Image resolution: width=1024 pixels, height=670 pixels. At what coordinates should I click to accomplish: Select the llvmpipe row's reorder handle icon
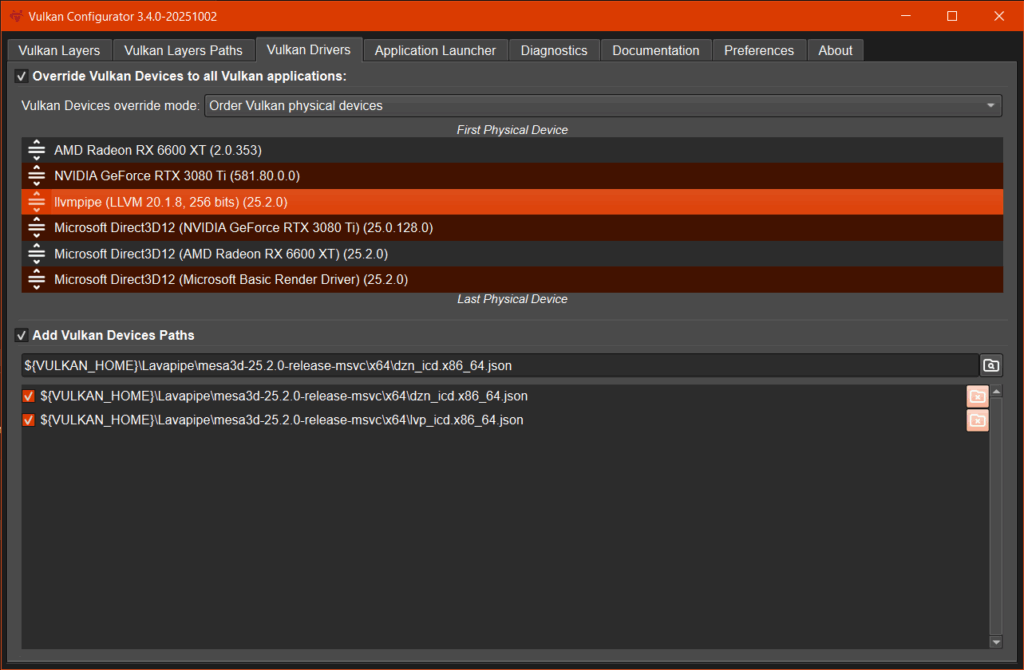pos(36,201)
